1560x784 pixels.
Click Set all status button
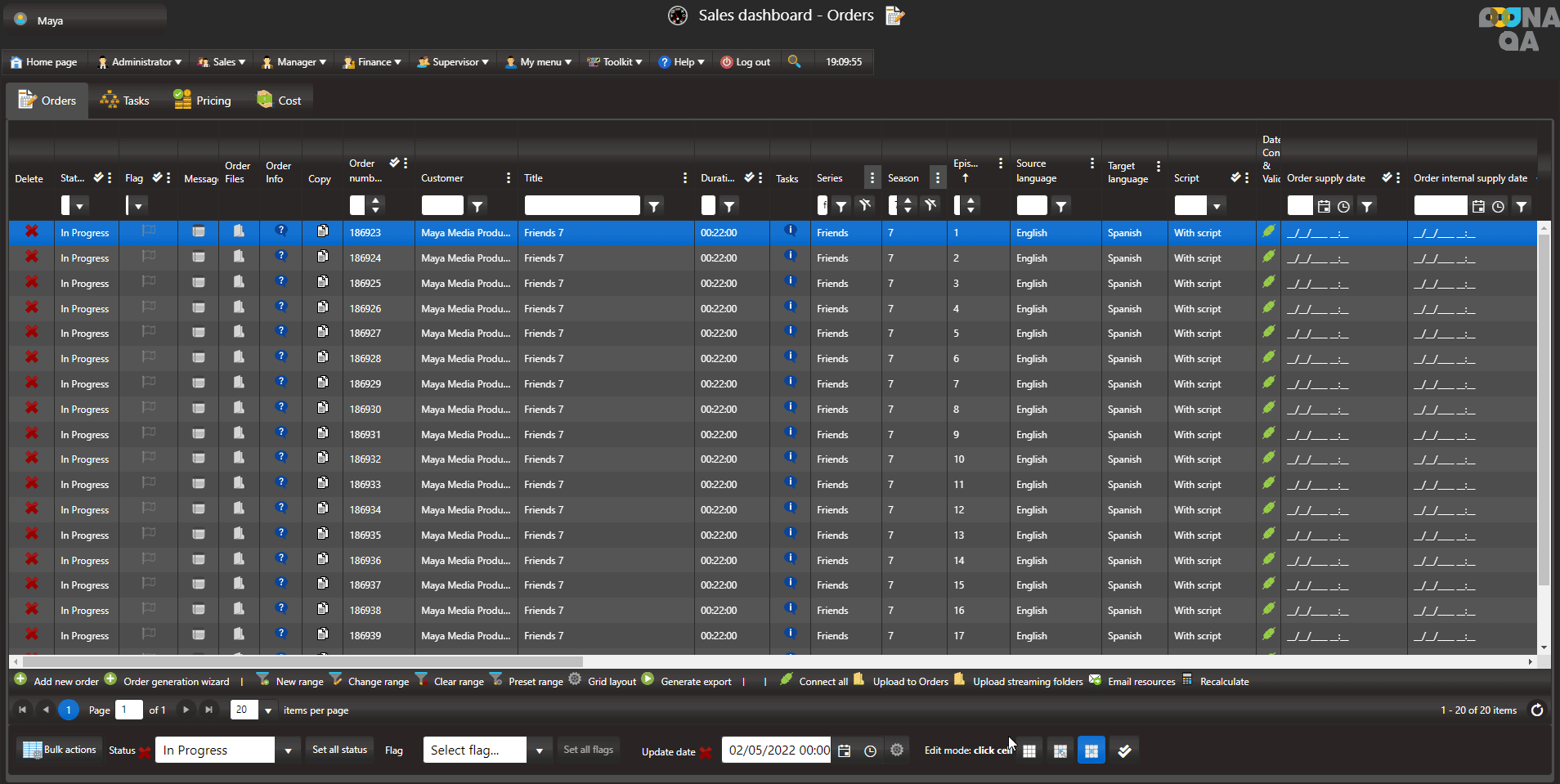point(339,750)
